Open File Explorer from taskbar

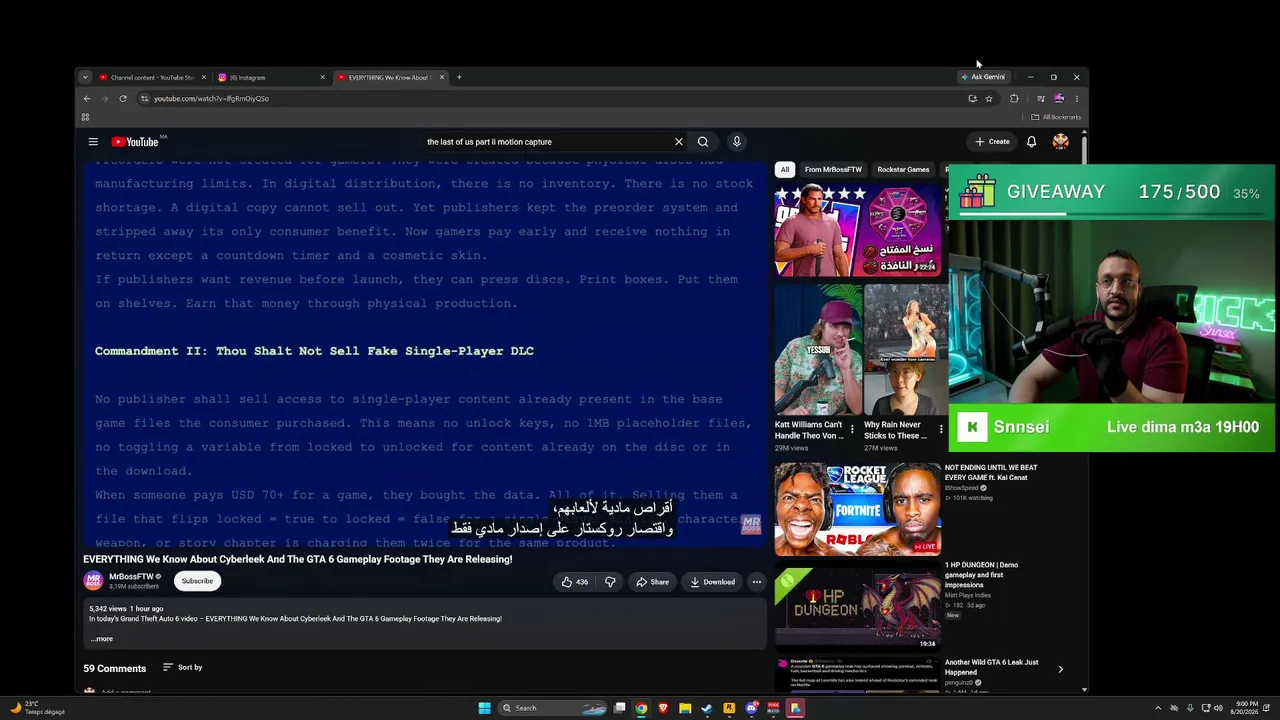click(685, 708)
